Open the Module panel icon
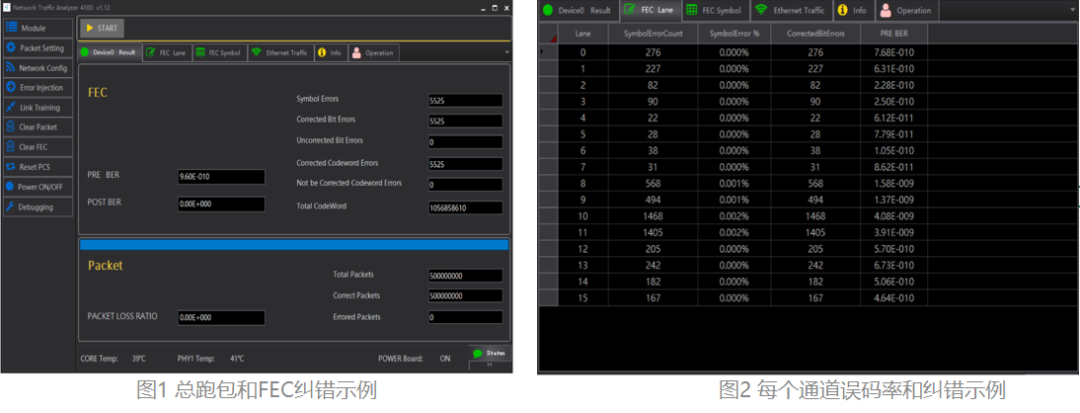Screen dimensions: 1080x413 tap(12, 27)
